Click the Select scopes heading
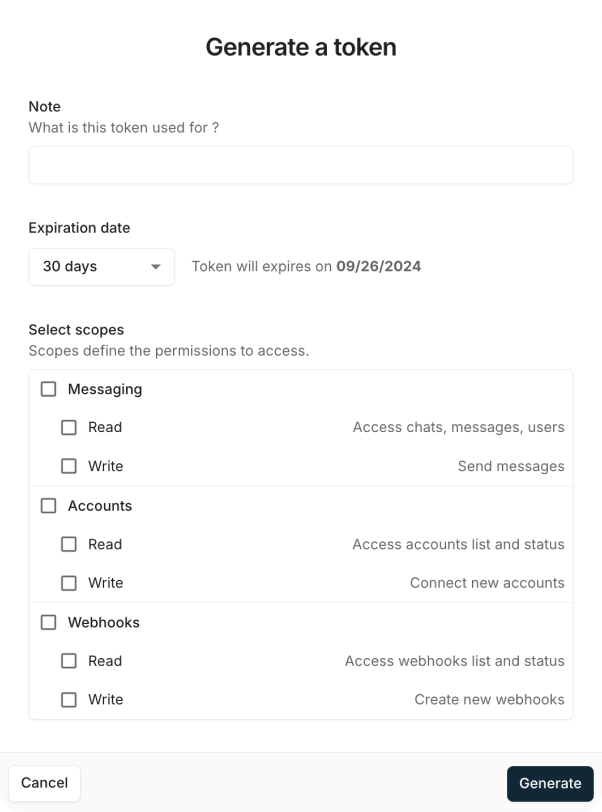This screenshot has width=602, height=812. pyautogui.click(x=80, y=329)
